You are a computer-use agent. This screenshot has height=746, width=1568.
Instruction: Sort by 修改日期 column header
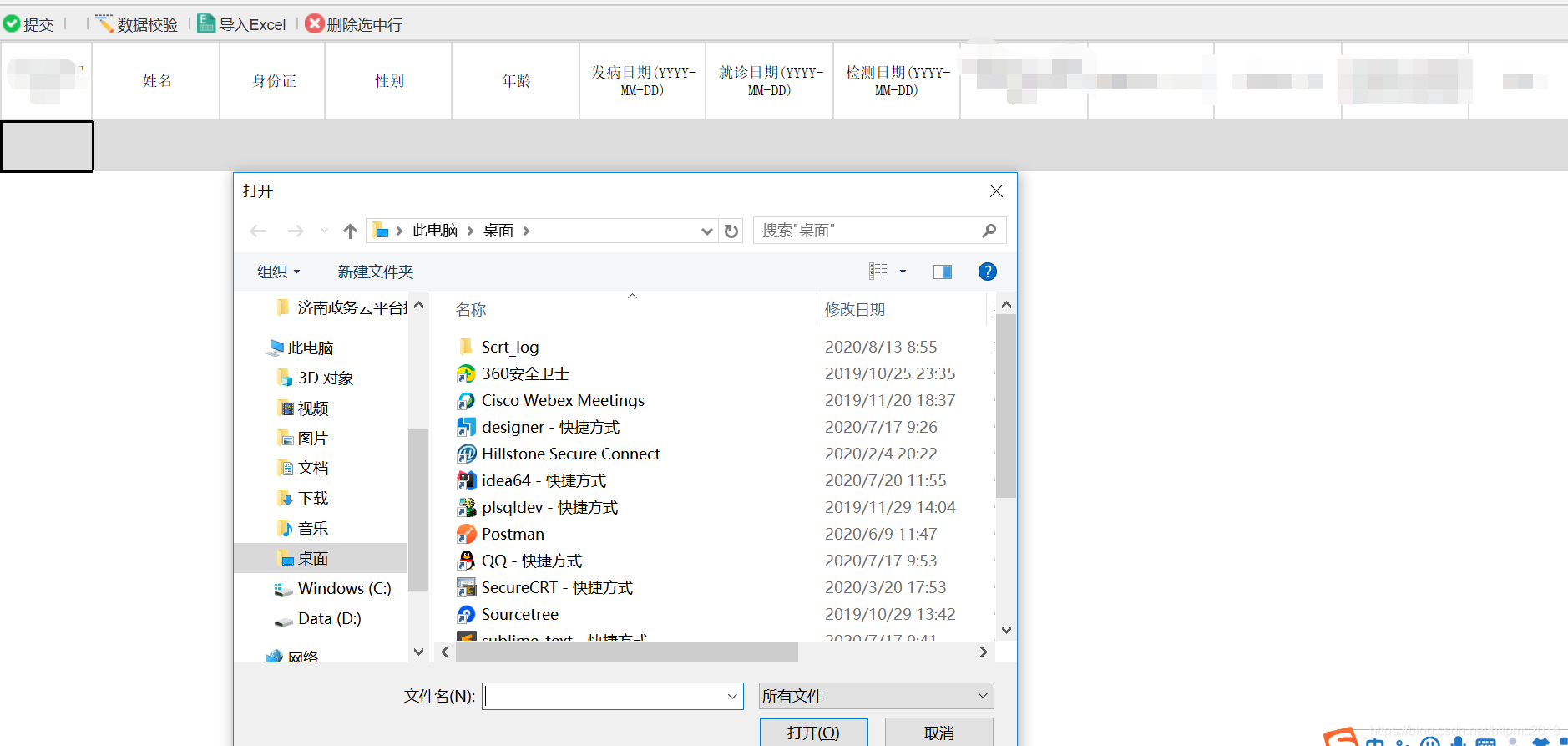coord(855,310)
